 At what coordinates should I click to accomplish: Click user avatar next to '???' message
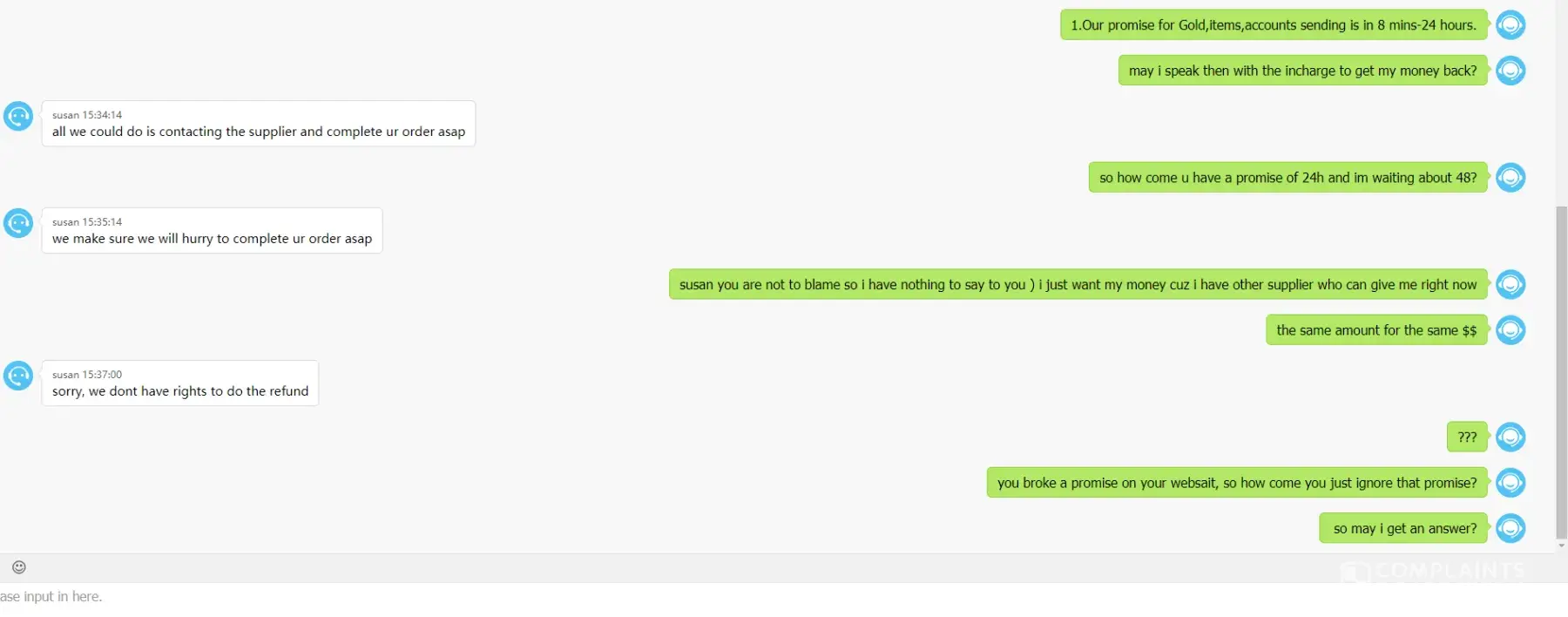pyautogui.click(x=1511, y=437)
